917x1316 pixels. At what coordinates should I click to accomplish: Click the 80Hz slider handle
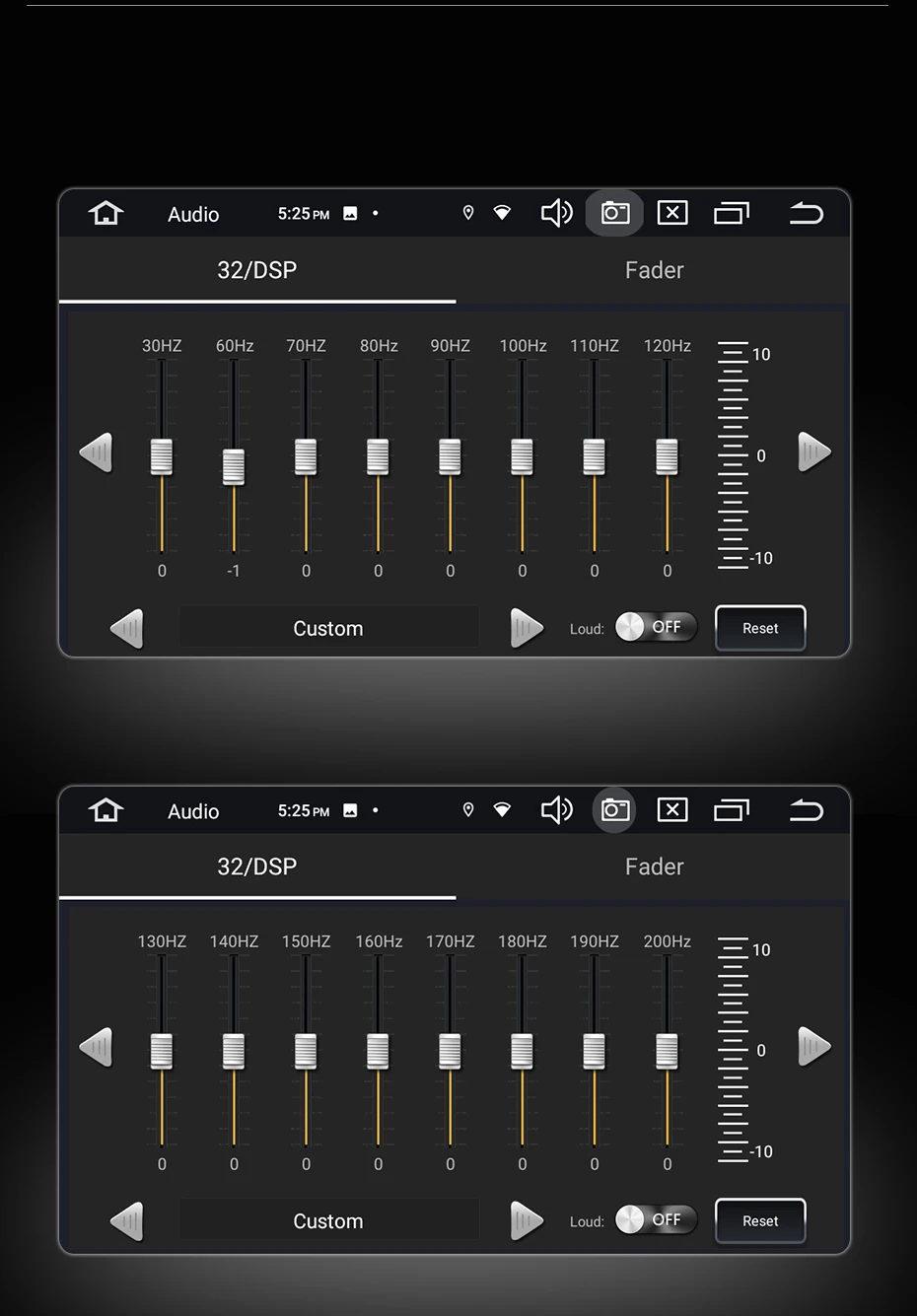click(x=378, y=456)
